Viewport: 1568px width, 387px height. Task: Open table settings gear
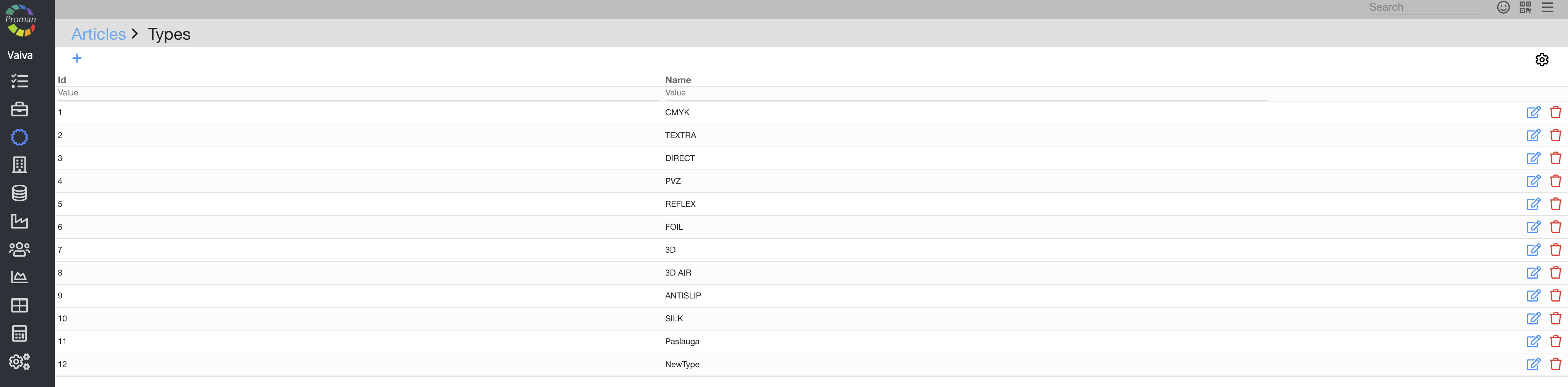[x=1542, y=60]
